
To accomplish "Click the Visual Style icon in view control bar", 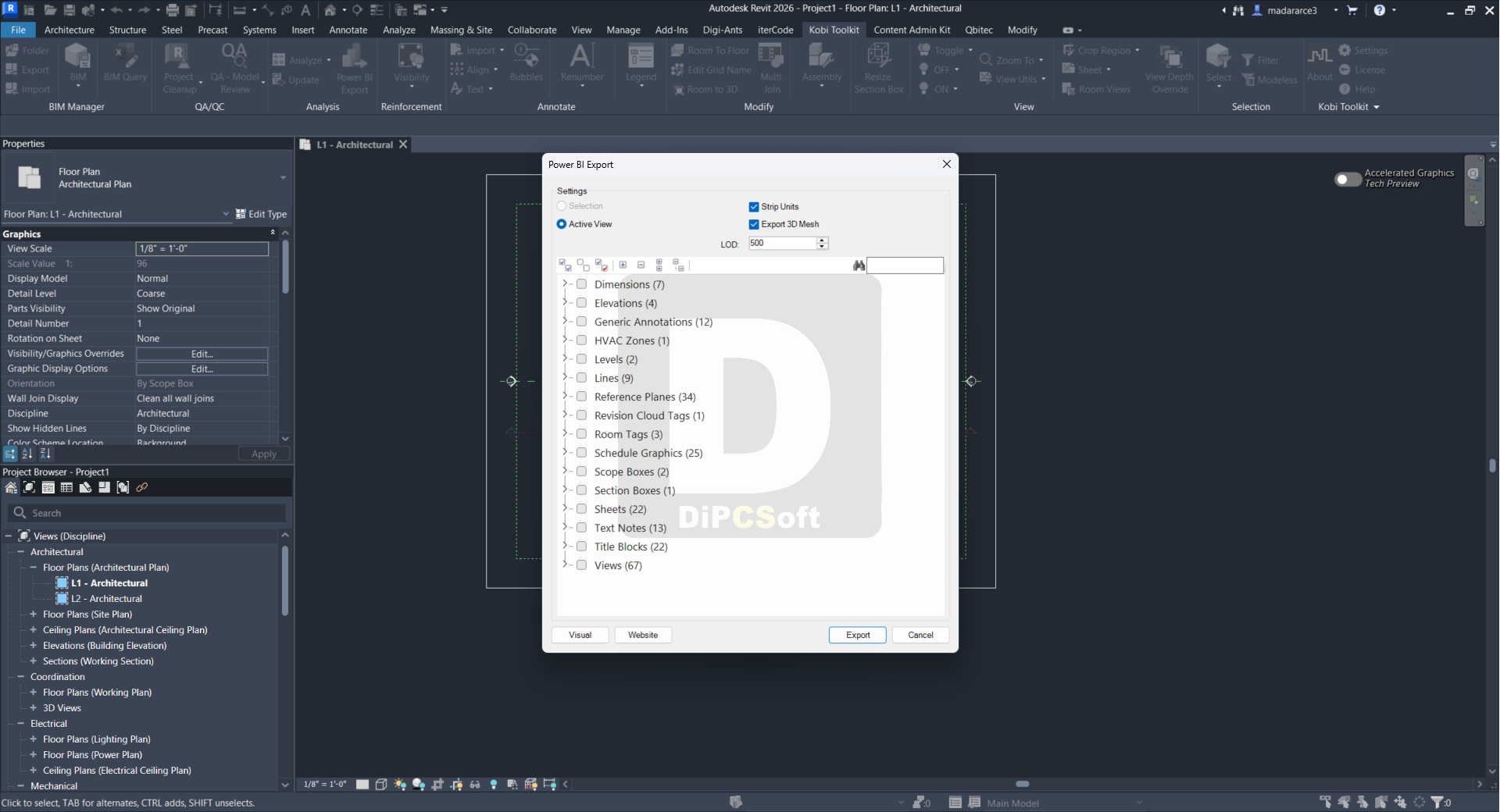I will coord(381,784).
